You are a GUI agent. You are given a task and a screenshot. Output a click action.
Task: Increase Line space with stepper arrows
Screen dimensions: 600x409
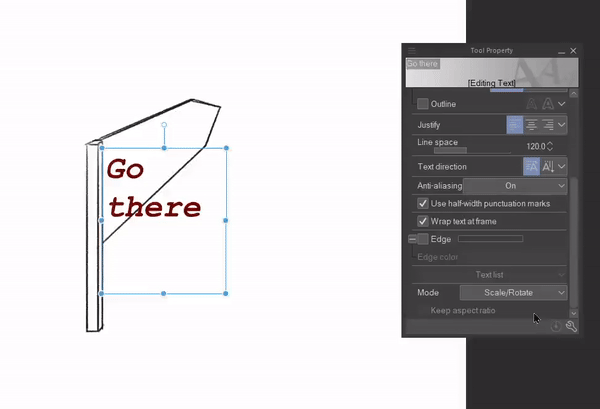[550, 143]
